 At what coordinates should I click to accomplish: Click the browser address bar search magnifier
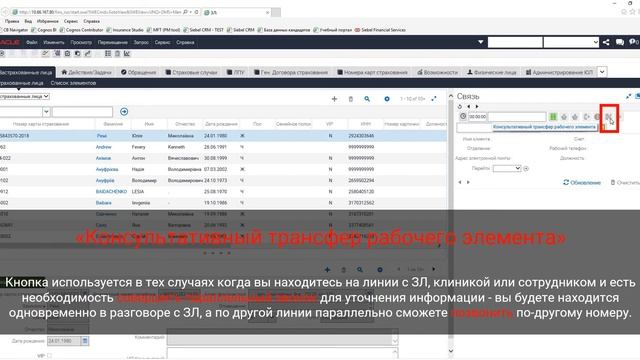click(185, 12)
